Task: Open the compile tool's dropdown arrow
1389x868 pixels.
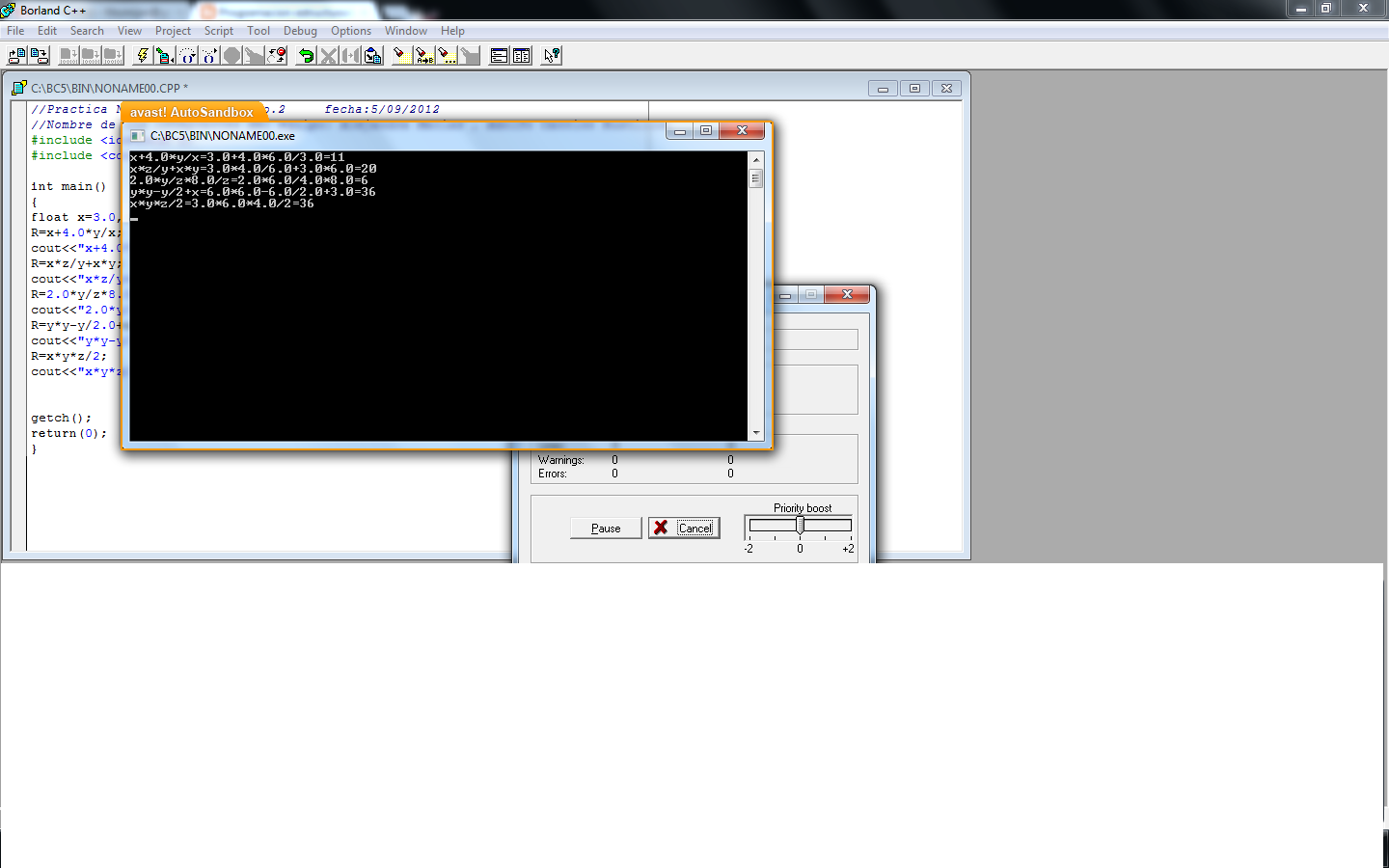Action: (171, 58)
